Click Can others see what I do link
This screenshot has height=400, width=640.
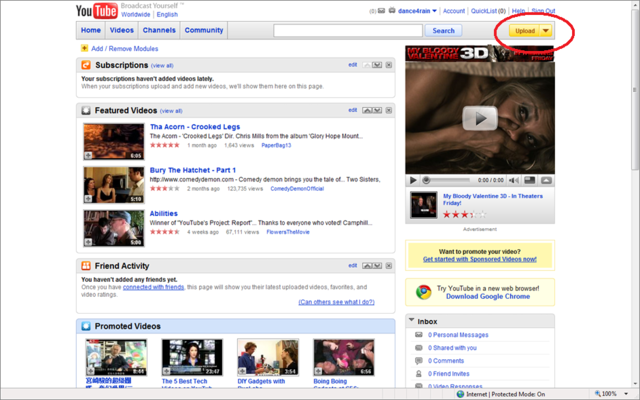(336, 302)
